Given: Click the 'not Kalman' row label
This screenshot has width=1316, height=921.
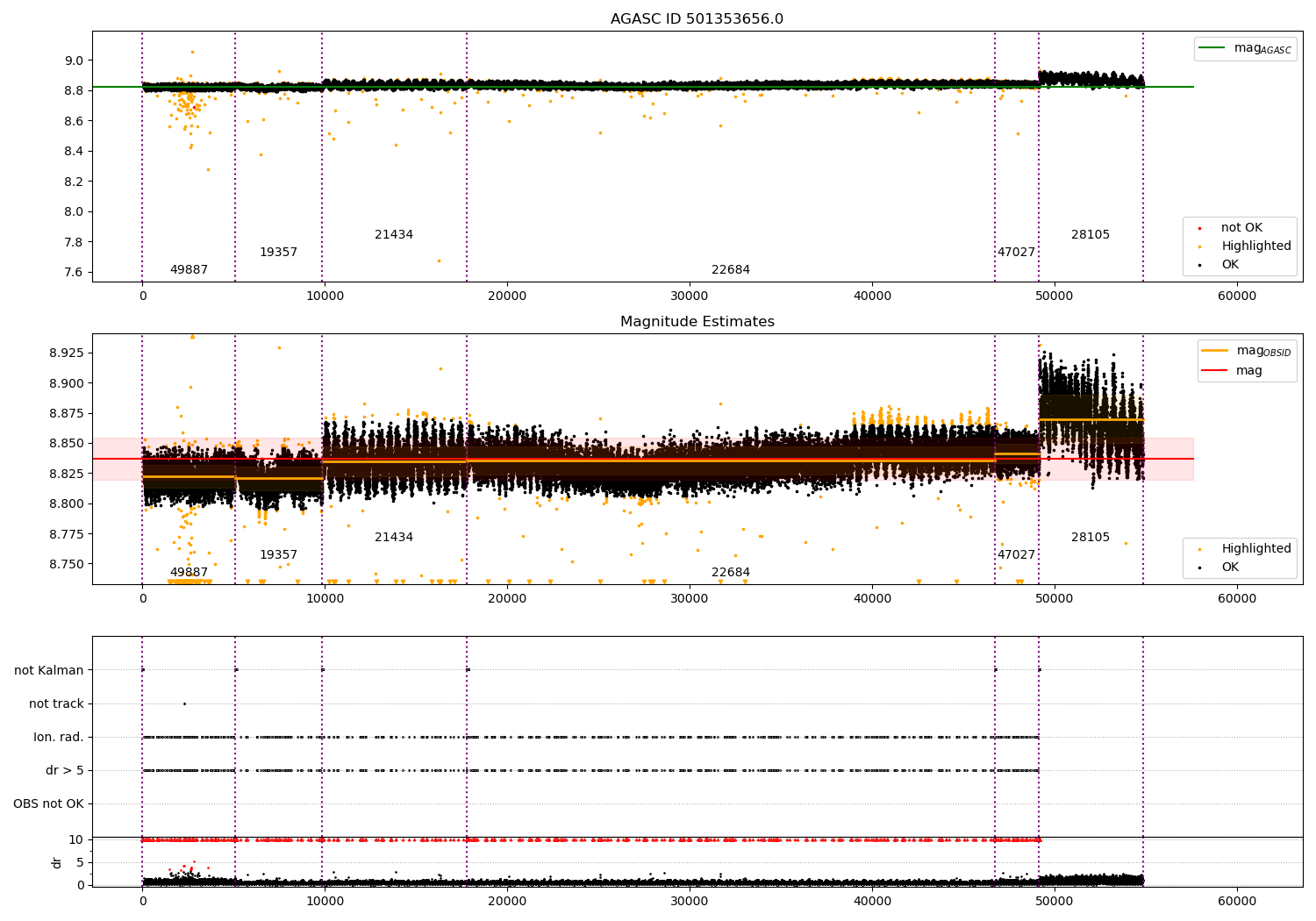Looking at the screenshot, I should pos(49,670).
